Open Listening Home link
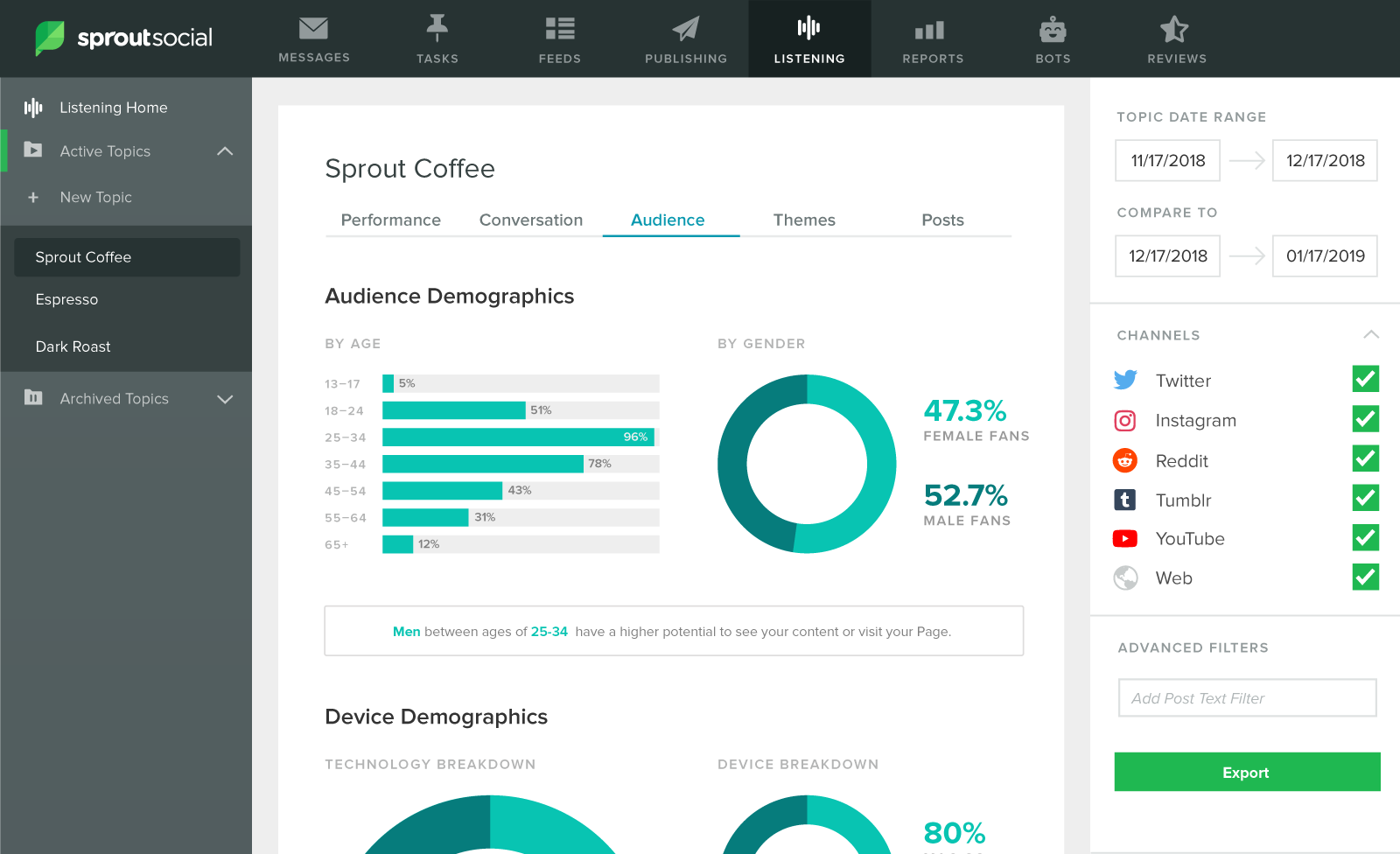The width and height of the screenshot is (1400, 854). click(114, 108)
